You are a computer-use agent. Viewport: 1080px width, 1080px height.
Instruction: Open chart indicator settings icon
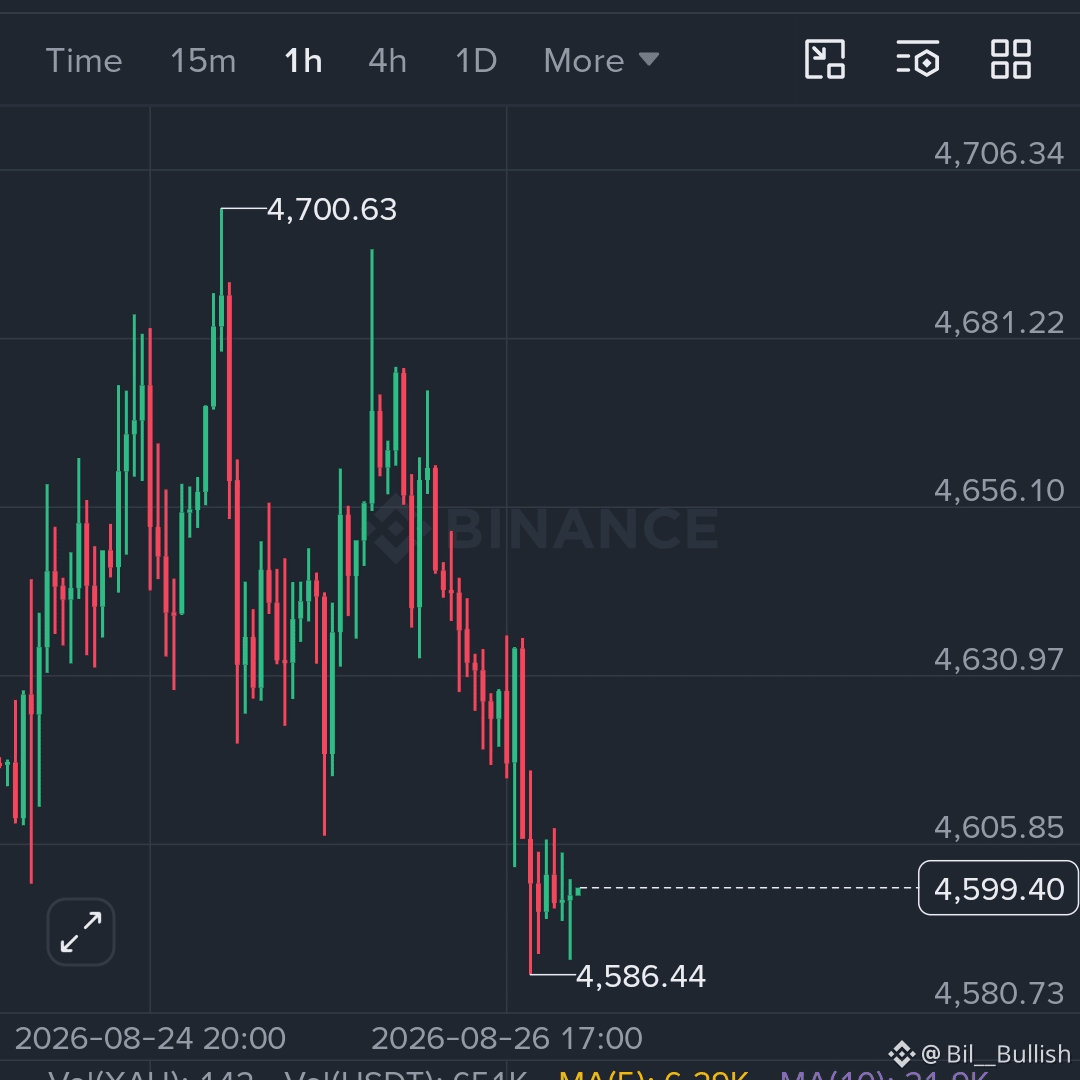coord(917,59)
